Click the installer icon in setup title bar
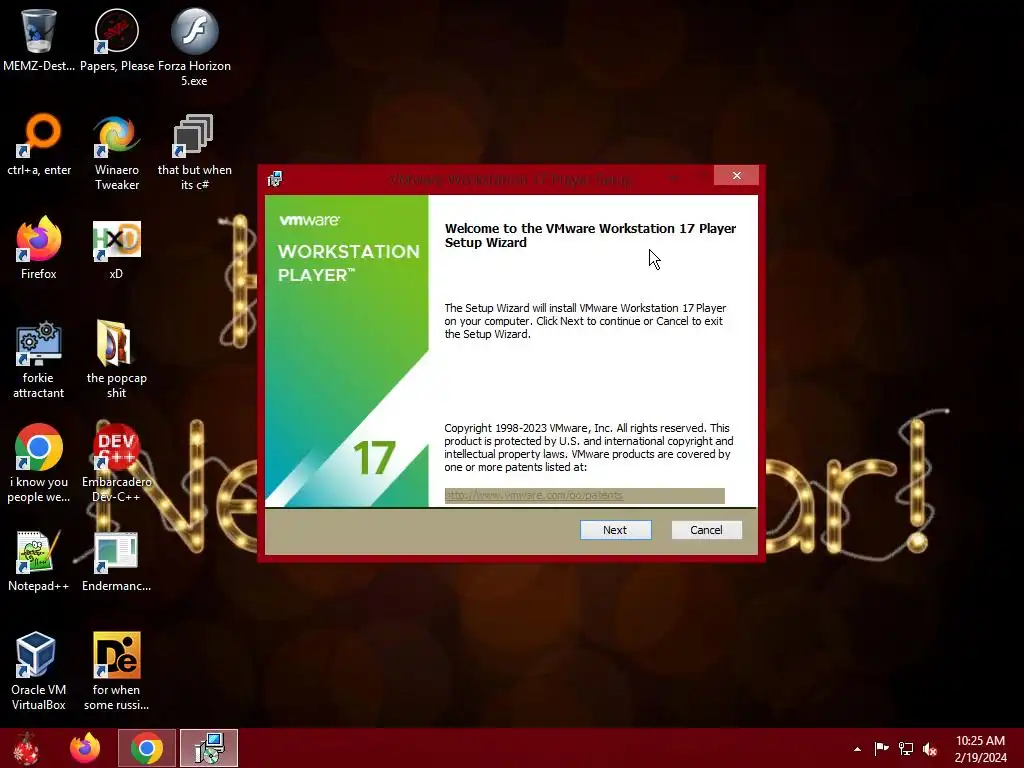 click(x=275, y=178)
